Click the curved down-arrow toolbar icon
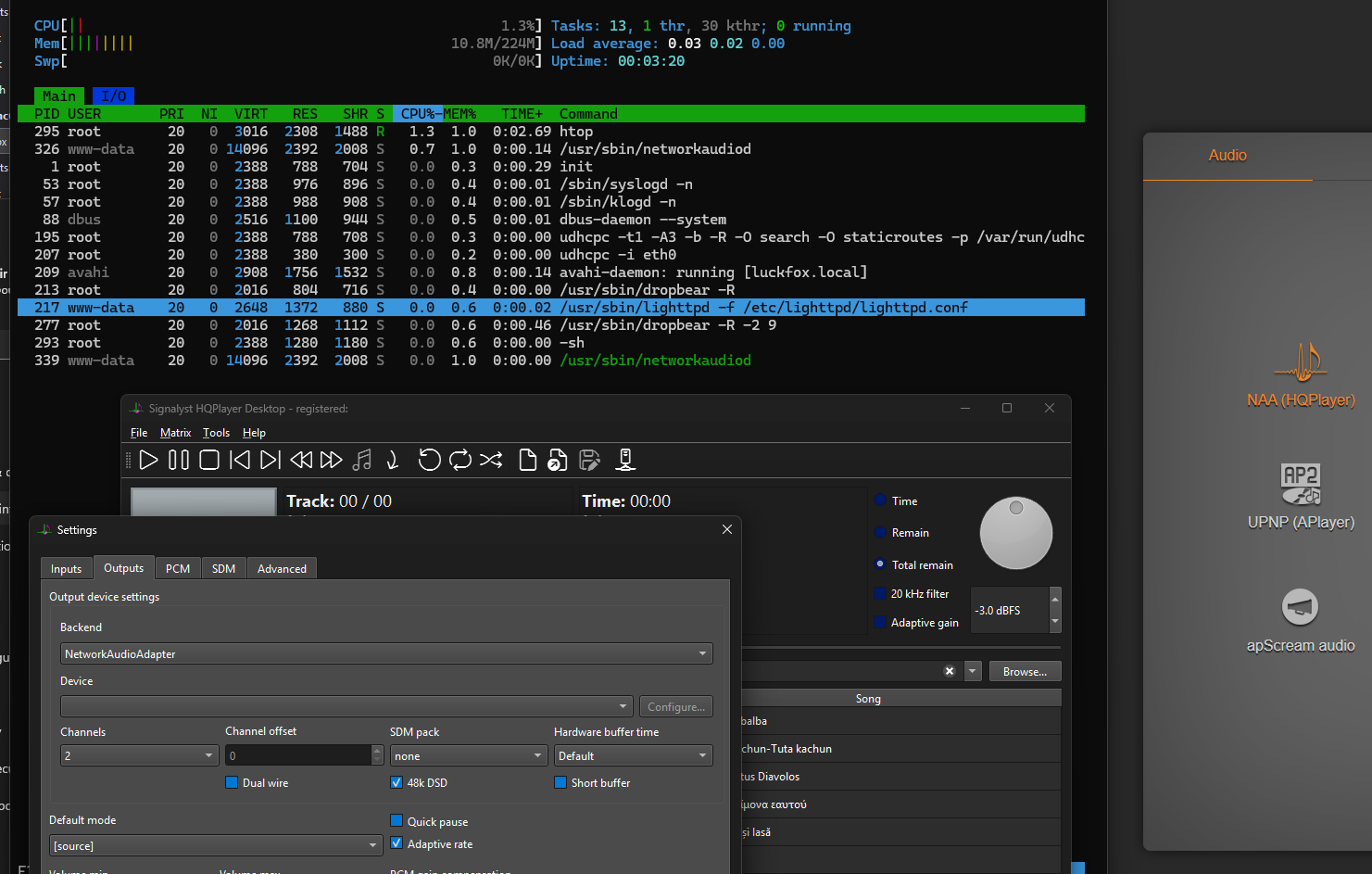Screen dimensions: 1372x874 tap(393, 460)
